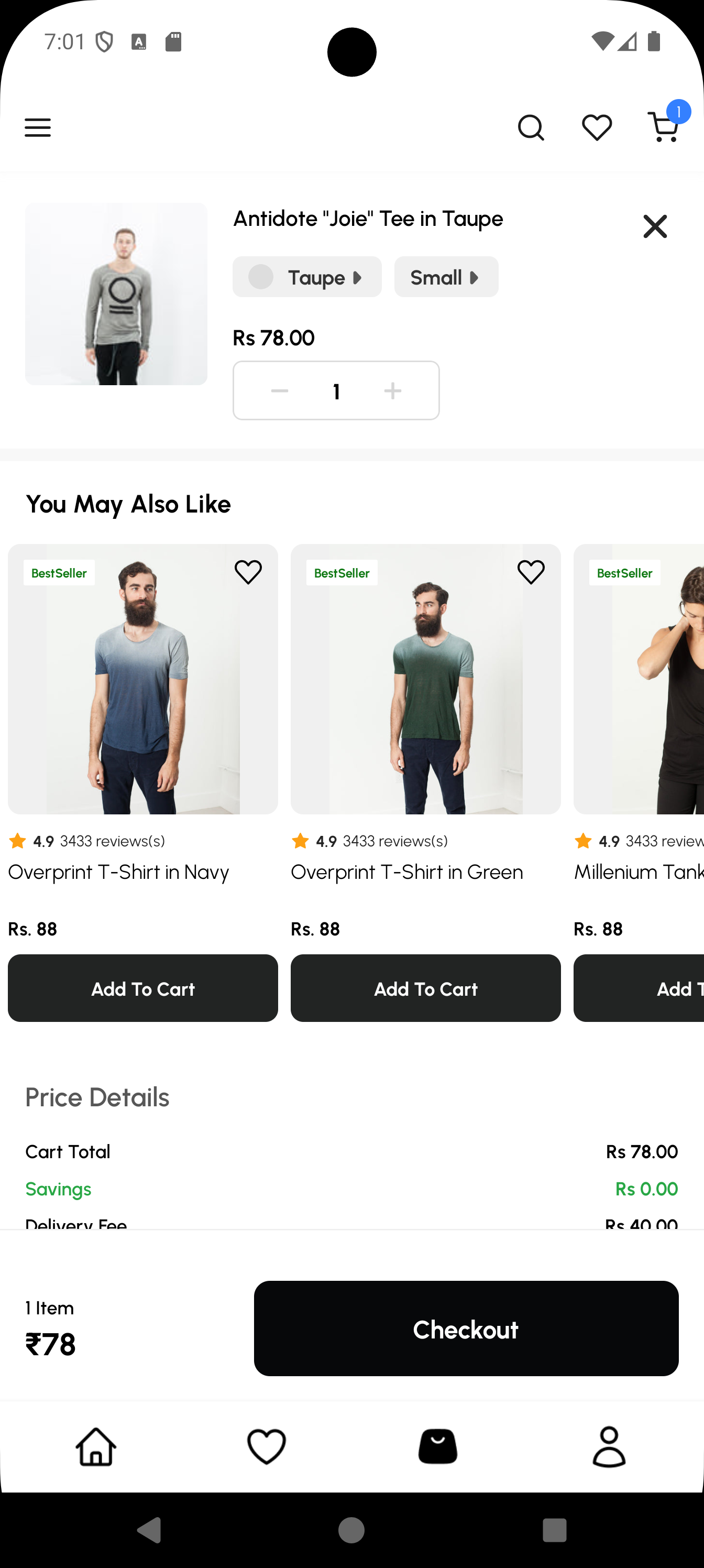Open the cart icon with badge
Viewport: 704px width, 1568px height.
click(x=663, y=127)
